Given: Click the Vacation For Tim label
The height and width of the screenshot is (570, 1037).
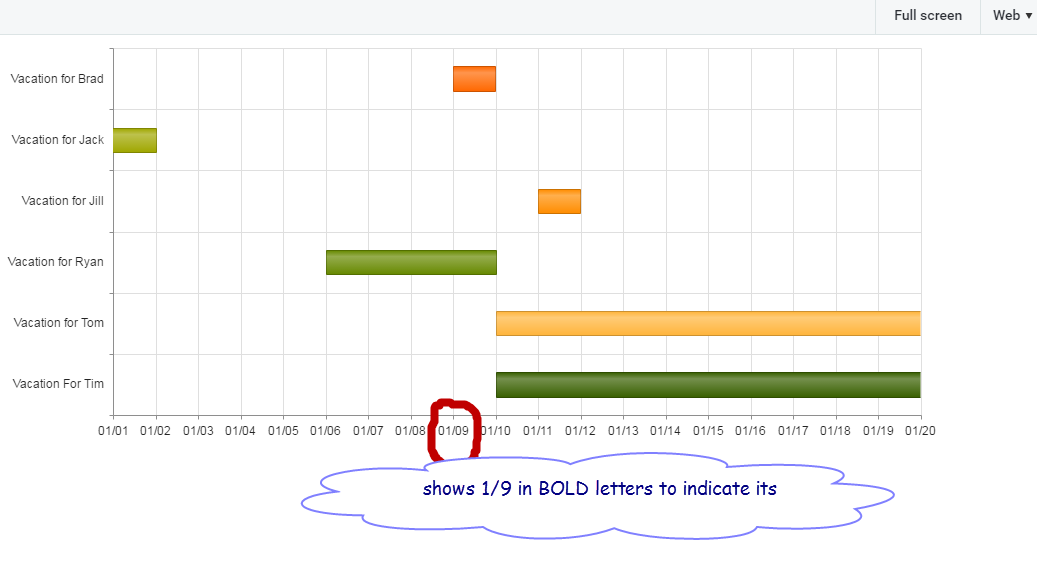Looking at the screenshot, I should point(58,384).
